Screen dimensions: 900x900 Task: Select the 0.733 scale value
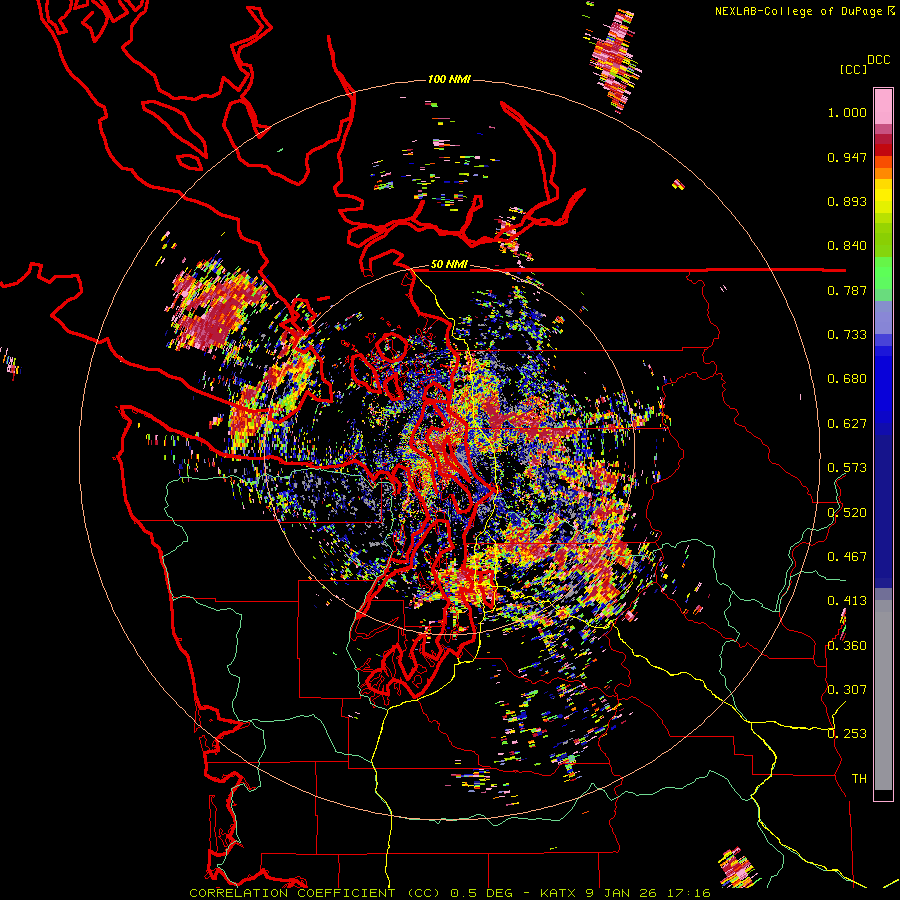(847, 335)
